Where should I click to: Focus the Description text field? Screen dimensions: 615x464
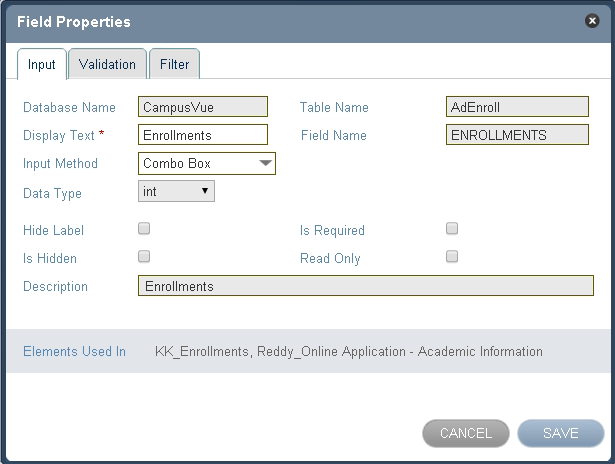(x=366, y=286)
